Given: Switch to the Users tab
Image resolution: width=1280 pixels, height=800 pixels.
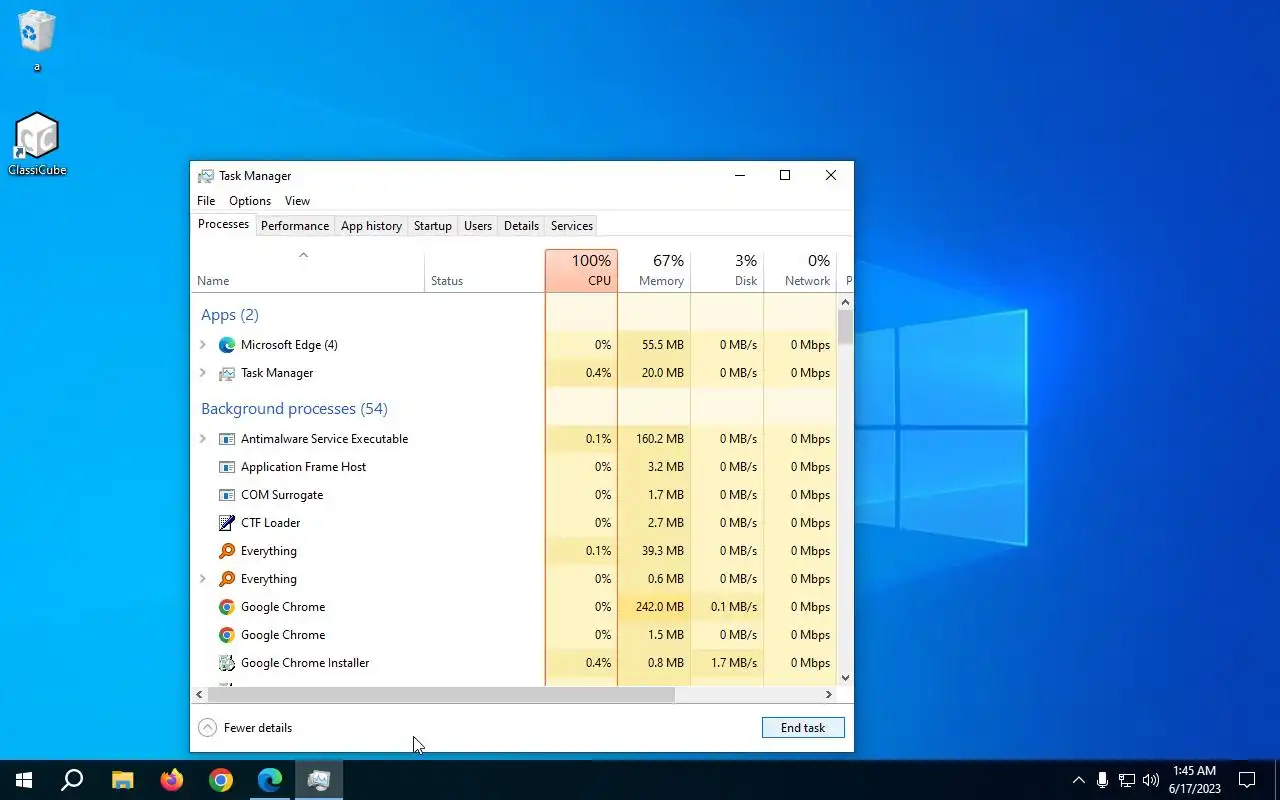Looking at the screenshot, I should (x=478, y=226).
